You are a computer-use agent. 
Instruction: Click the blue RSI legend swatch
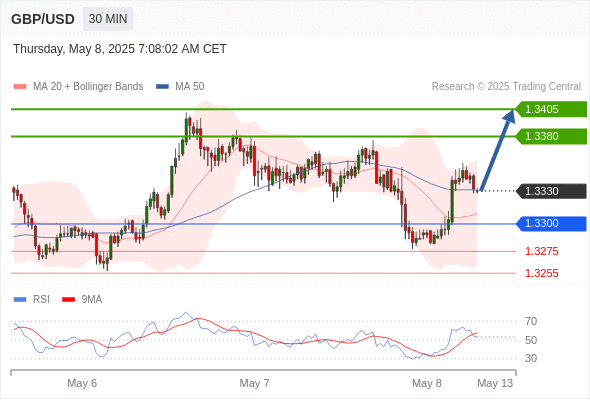tap(20, 300)
